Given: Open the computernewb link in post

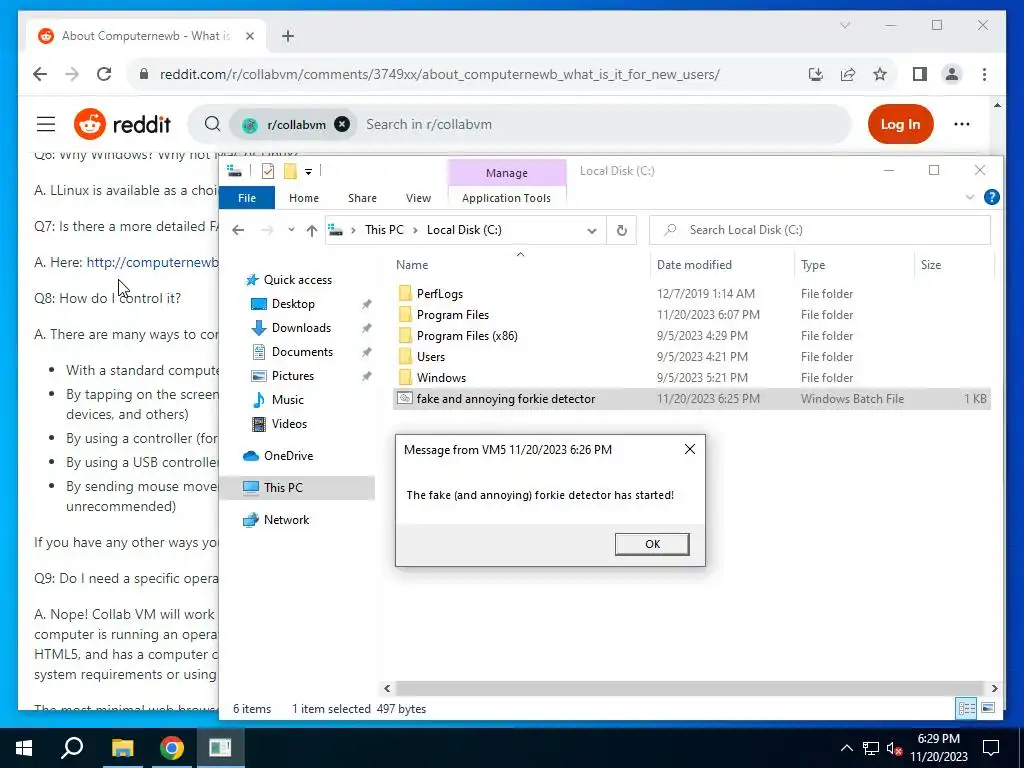Looking at the screenshot, I should (x=152, y=263).
